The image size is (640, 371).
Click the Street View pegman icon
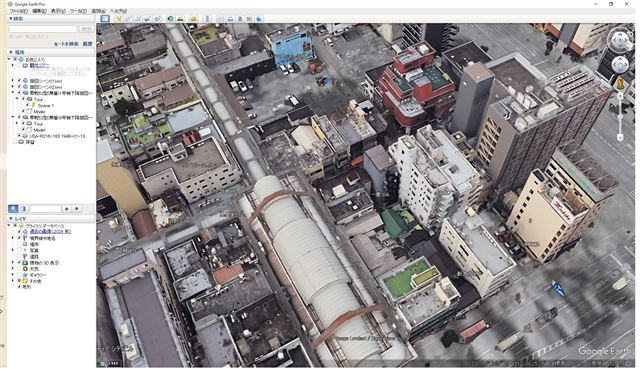pos(620,84)
